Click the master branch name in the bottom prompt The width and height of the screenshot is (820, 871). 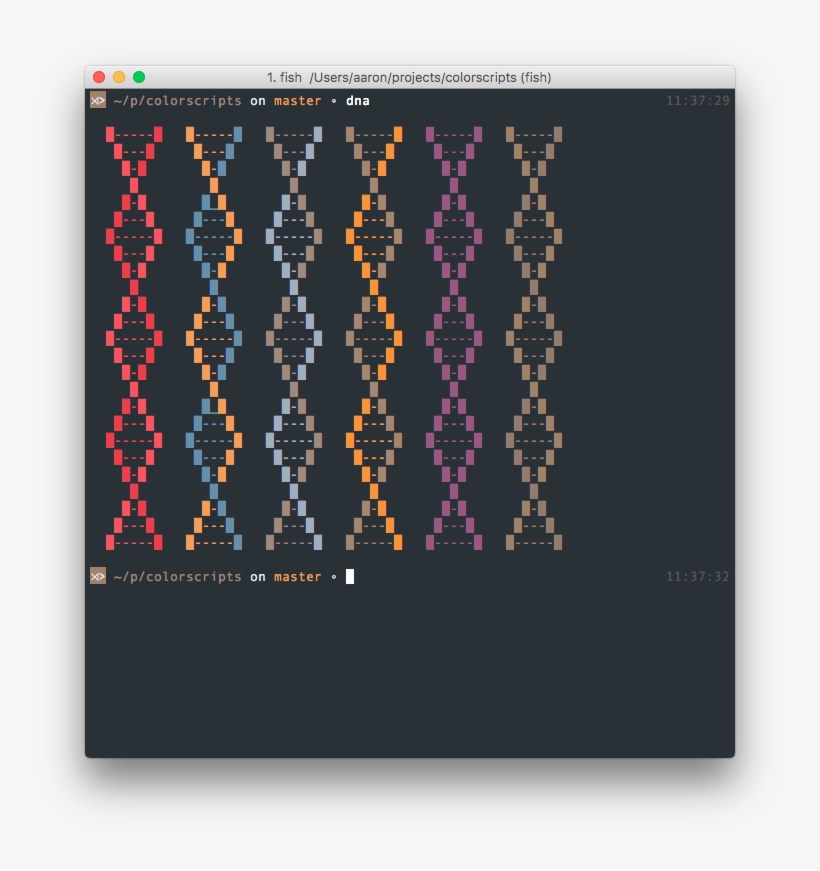(x=296, y=576)
